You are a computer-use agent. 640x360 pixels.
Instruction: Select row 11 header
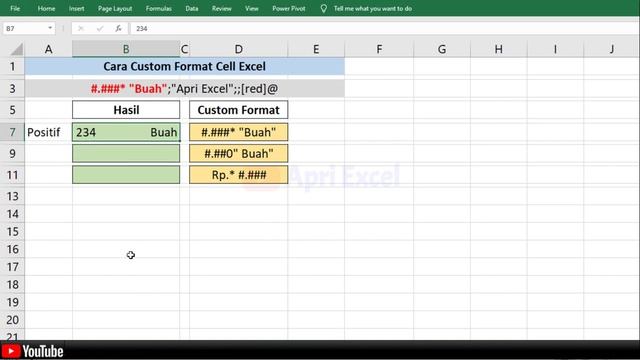[12, 175]
